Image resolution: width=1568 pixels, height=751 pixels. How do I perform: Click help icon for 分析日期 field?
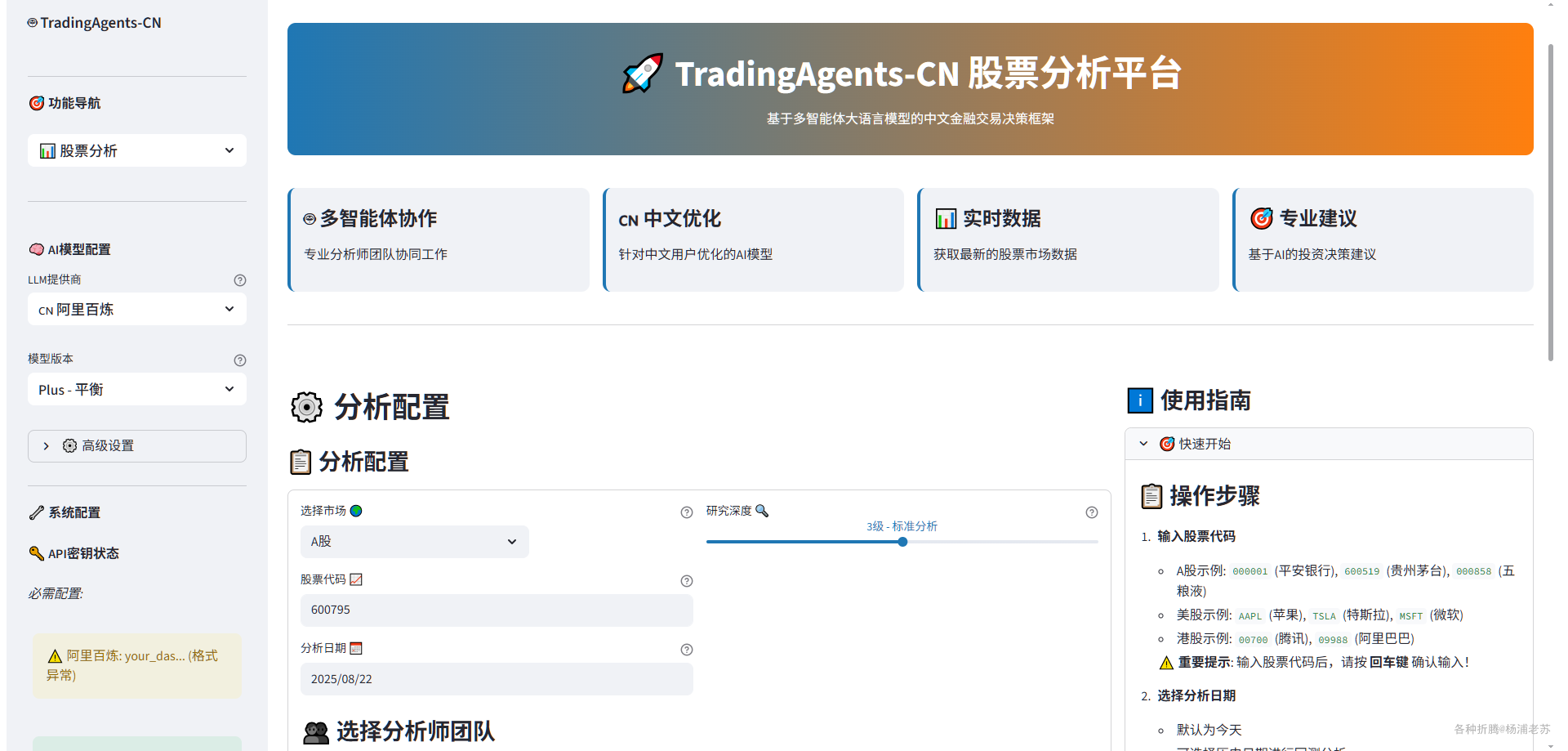(687, 650)
